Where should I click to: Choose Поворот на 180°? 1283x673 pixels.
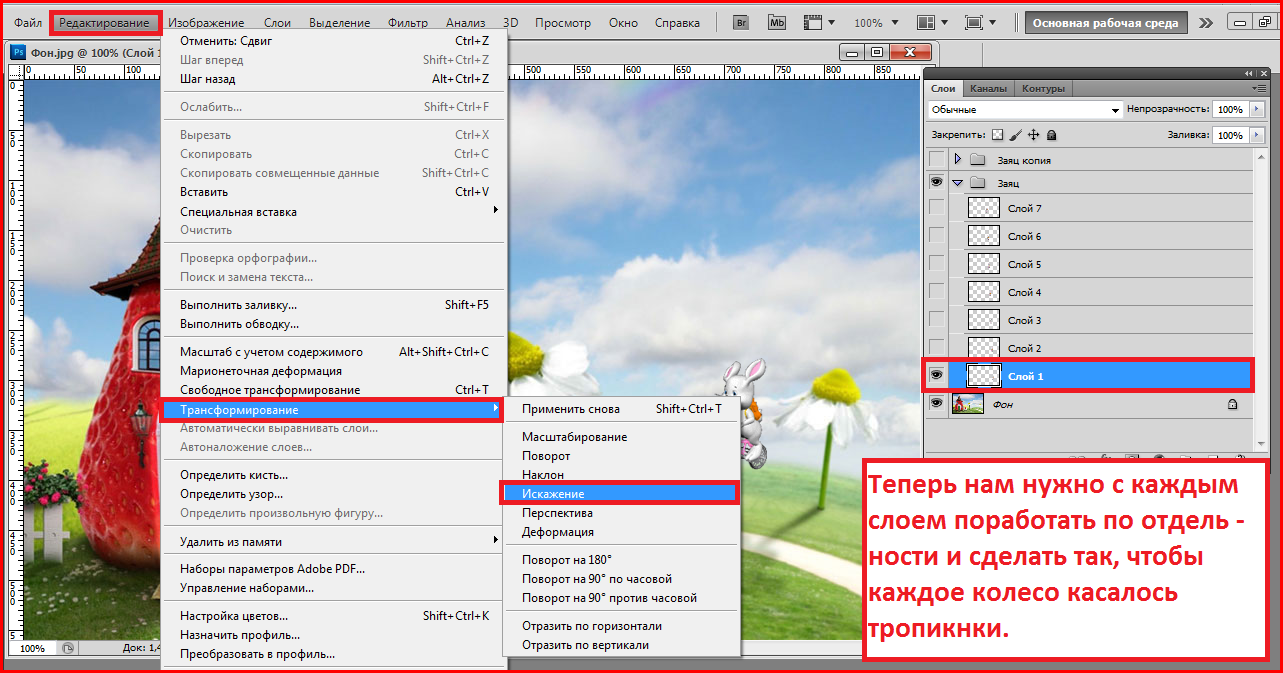tap(621, 560)
